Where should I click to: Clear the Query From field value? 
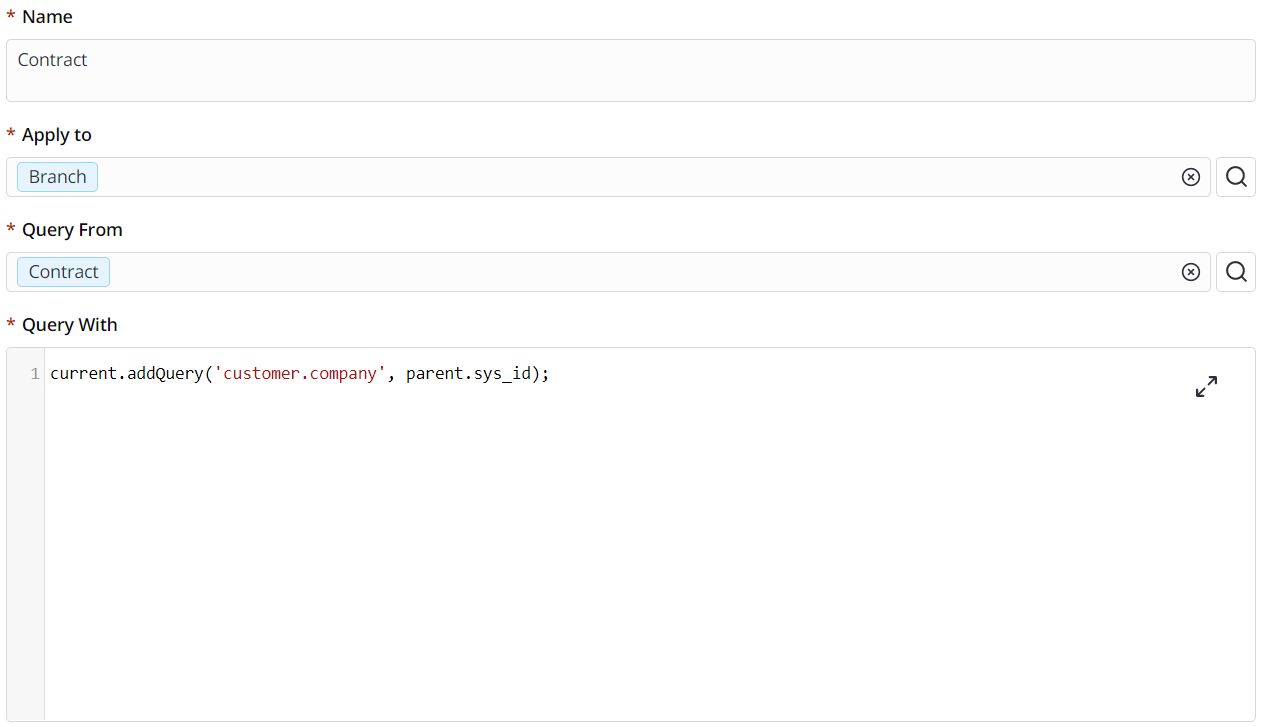point(1190,272)
